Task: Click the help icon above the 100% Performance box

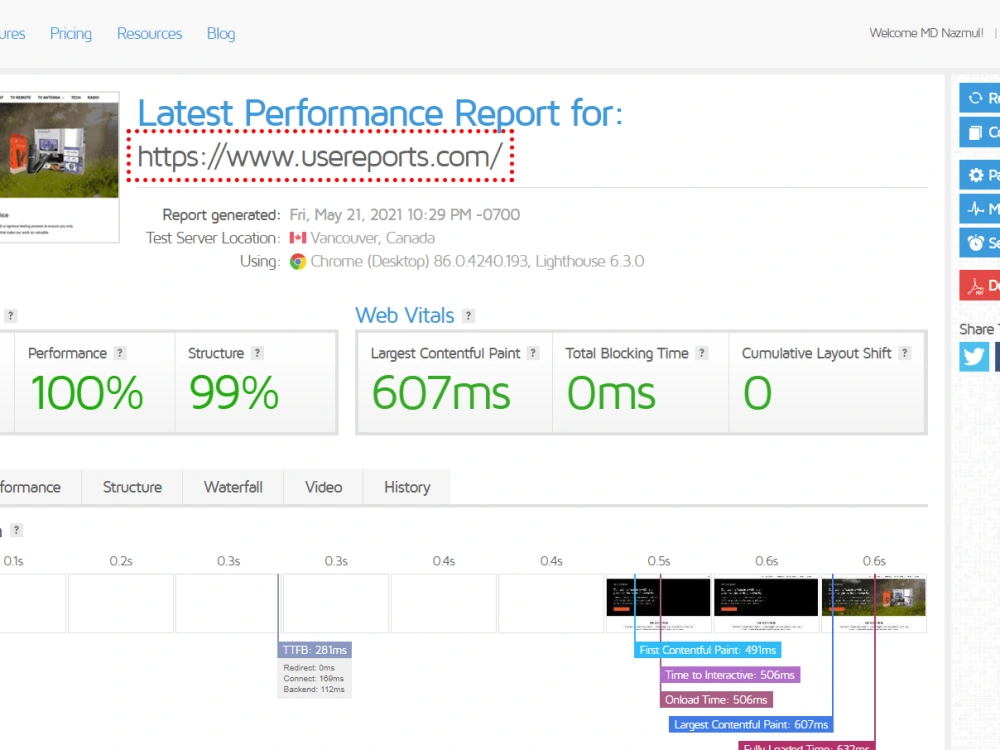Action: click(10, 316)
